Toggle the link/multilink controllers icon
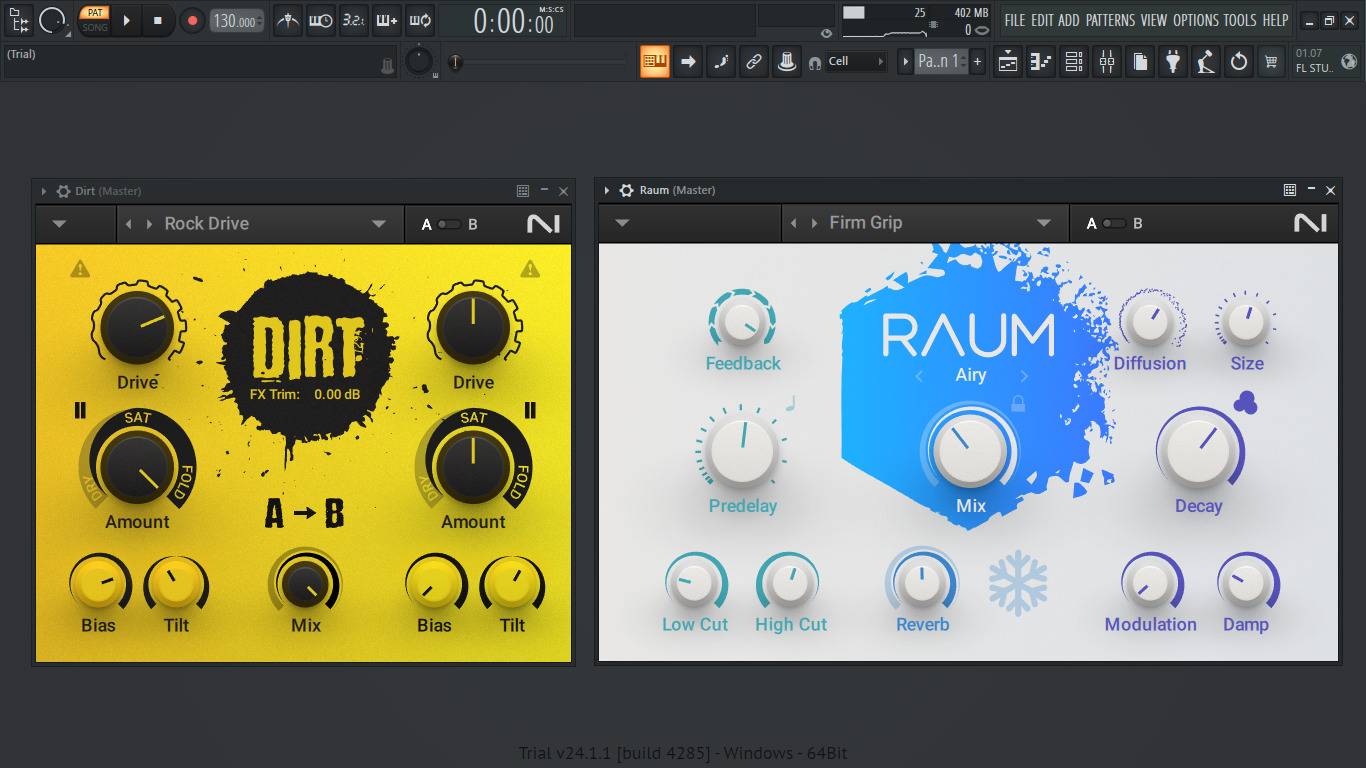 [754, 61]
